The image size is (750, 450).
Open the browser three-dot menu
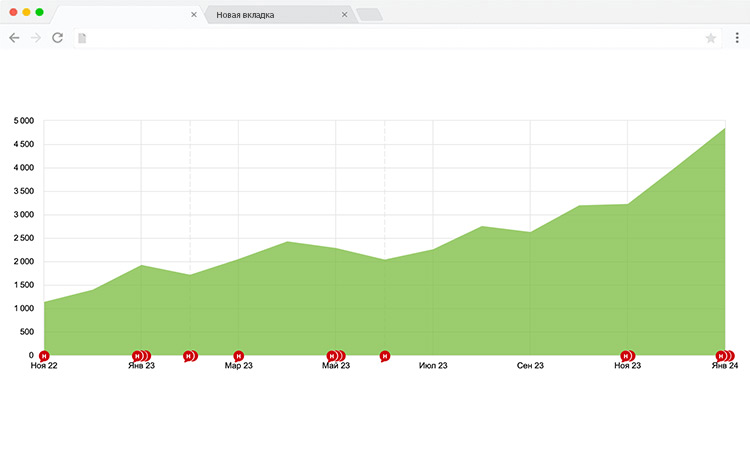pos(736,38)
